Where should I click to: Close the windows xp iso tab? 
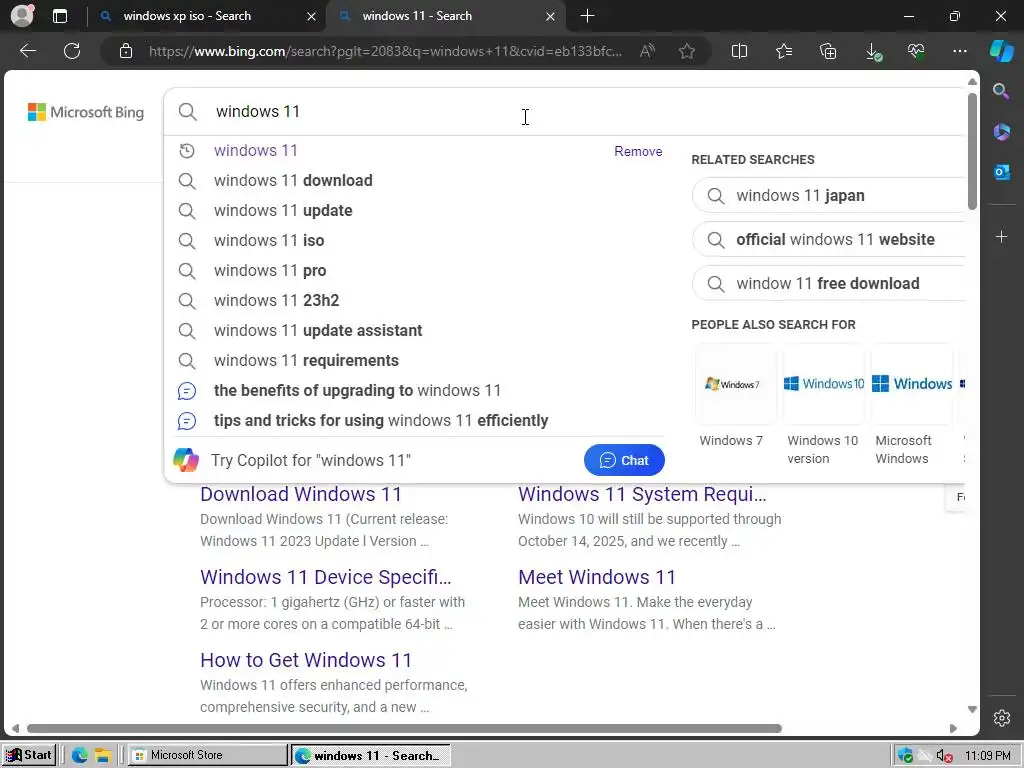[x=312, y=16]
